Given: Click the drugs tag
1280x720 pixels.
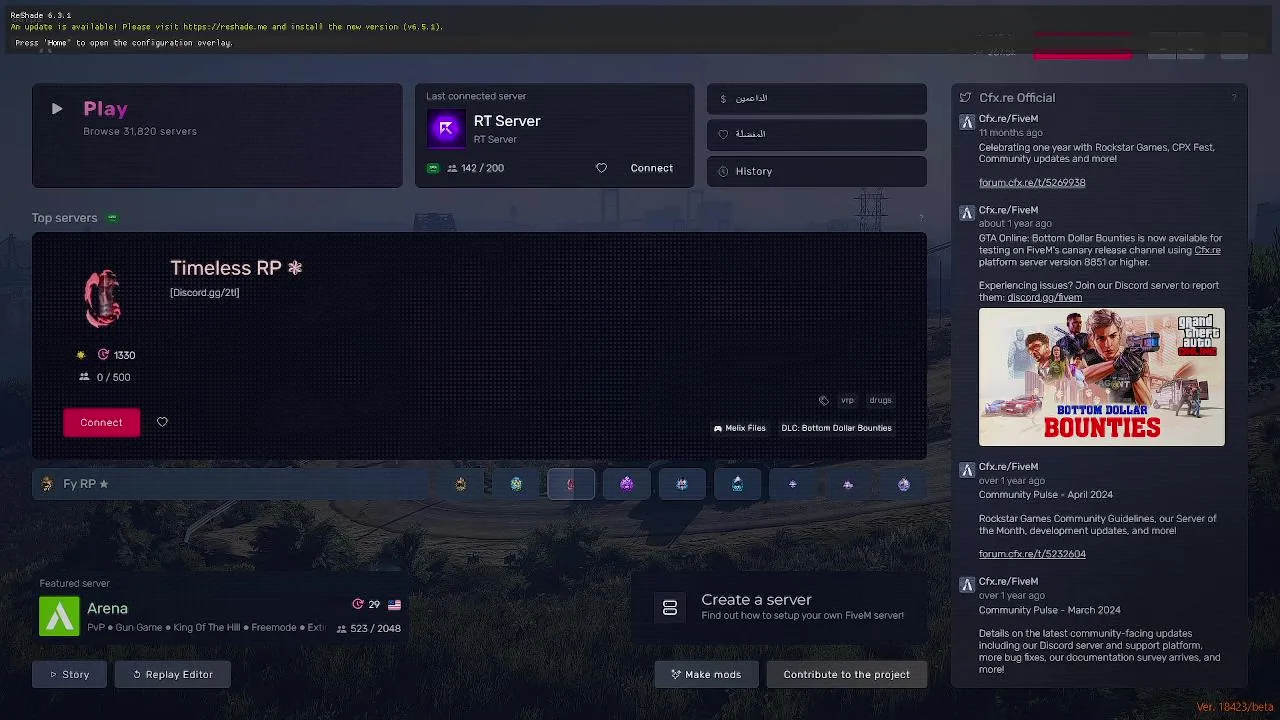Looking at the screenshot, I should point(880,400).
